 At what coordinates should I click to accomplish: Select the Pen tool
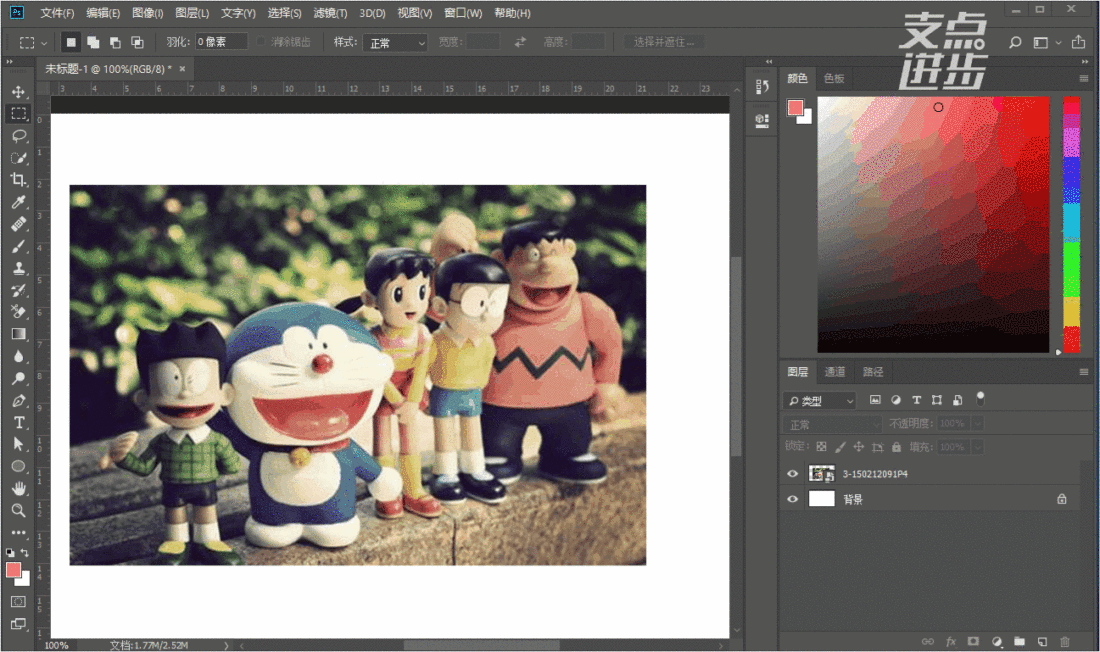[x=19, y=401]
